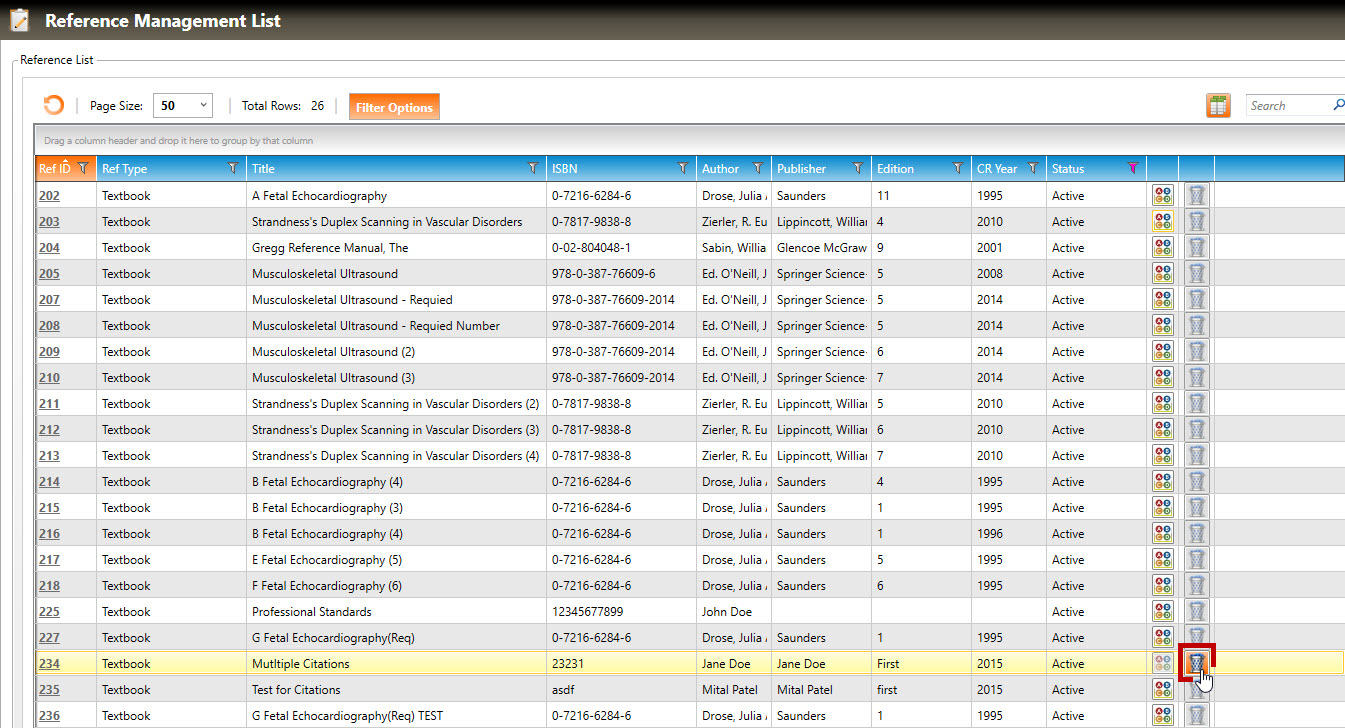Open the Title column filter

point(533,169)
